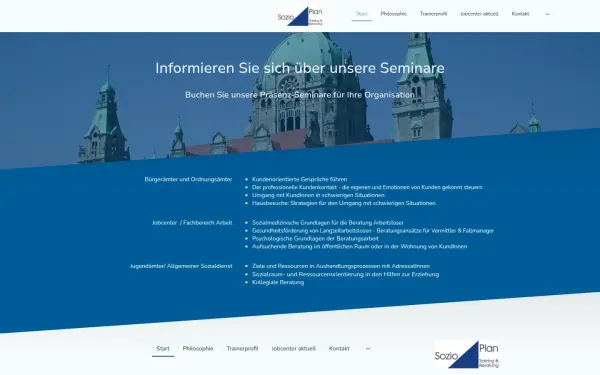Click 'Psychologische Grundlagen der Beratungsarbeit' item
This screenshot has height=375, width=600.
tap(315, 238)
